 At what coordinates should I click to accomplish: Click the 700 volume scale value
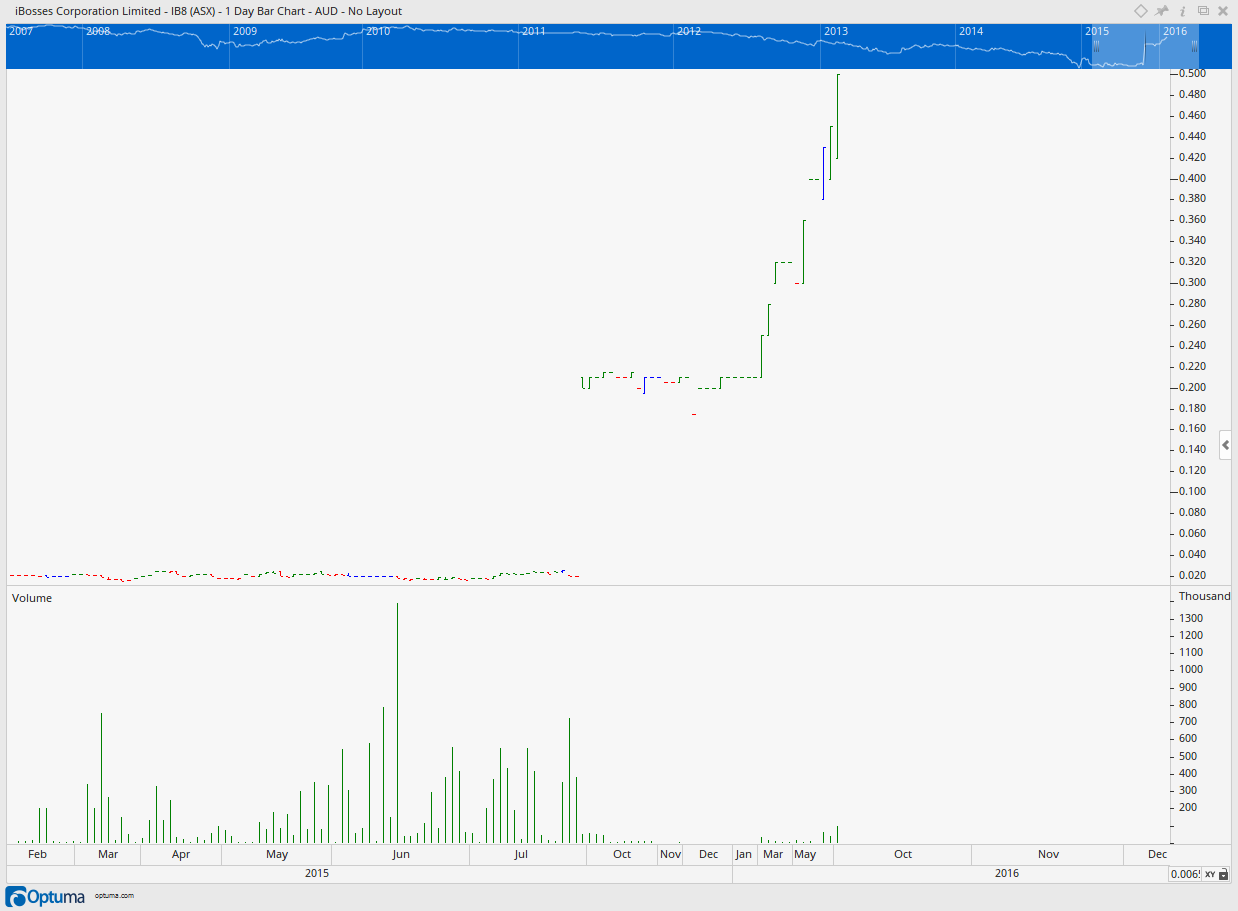[1188, 721]
